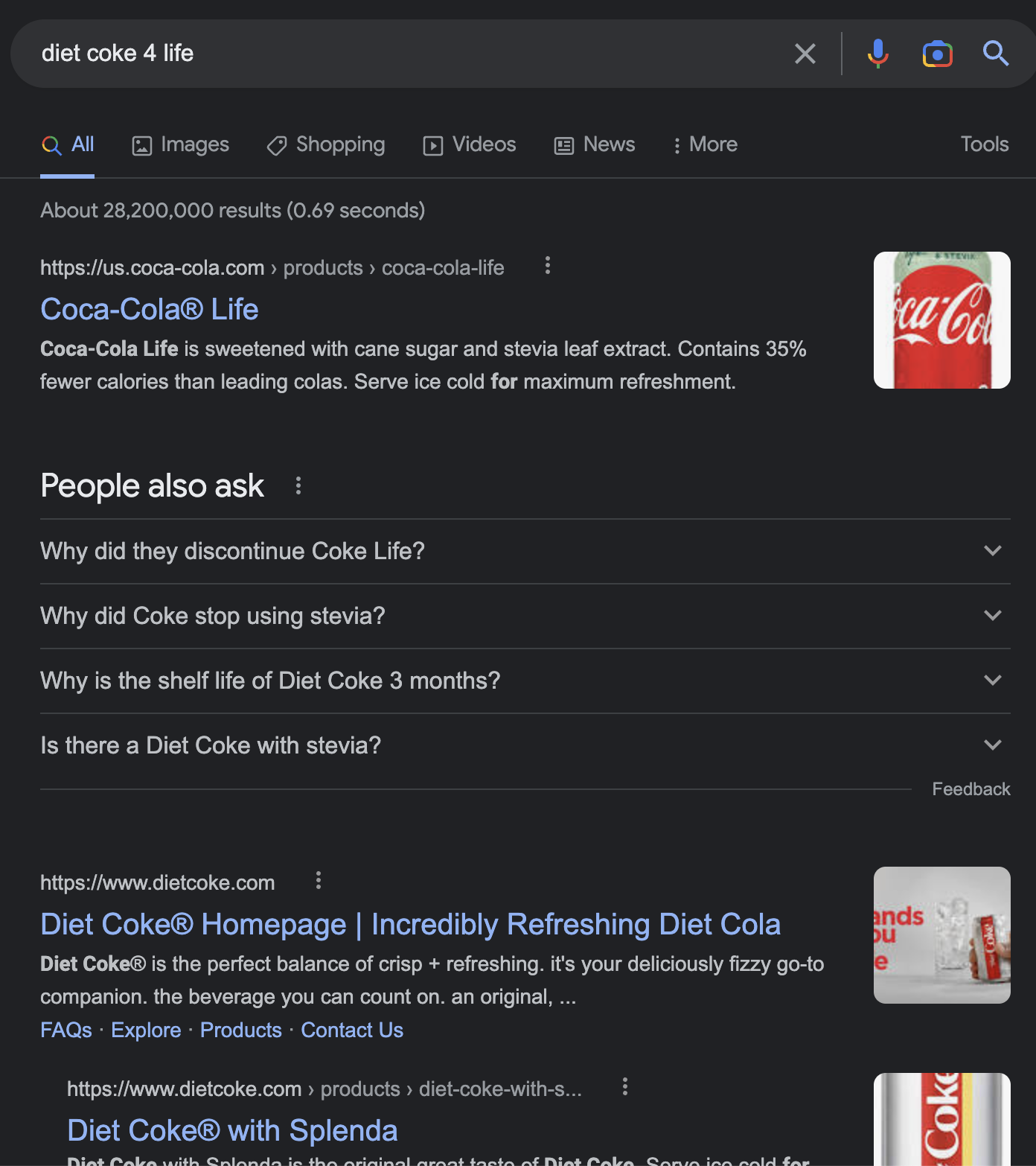Click the dietcoke.com products breadcrumb URL
Viewport: 1036px width, 1166px height.
click(324, 1089)
